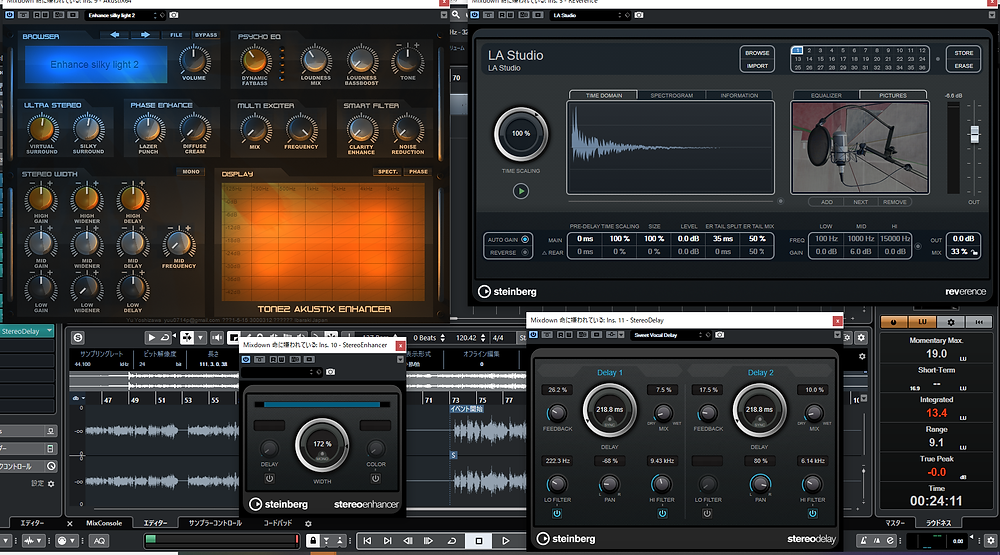Viewport: 1000px width, 555px height.
Task: Toggle the StereoEnhancer DELAY power button
Action: (269, 478)
